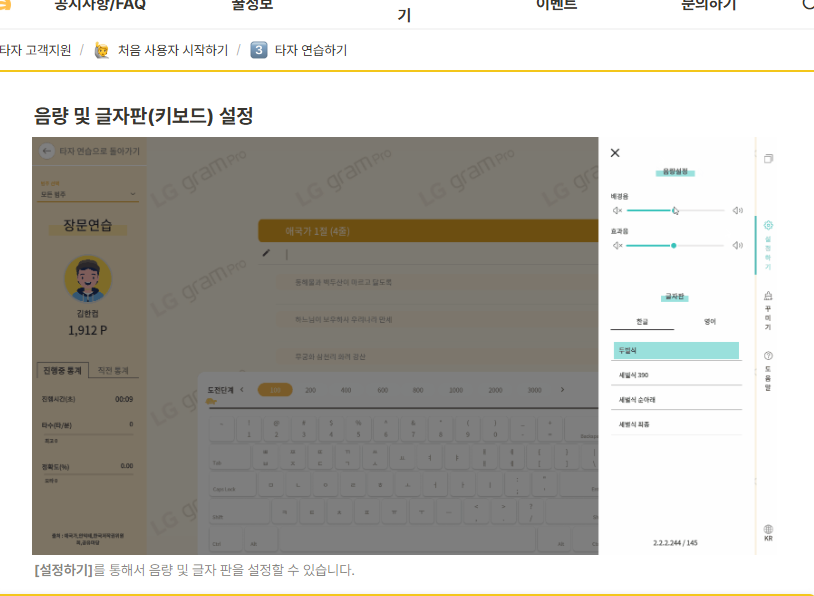Mute 배경음 via the left speaker icon
Screen dimensions: 814x596
click(616, 210)
